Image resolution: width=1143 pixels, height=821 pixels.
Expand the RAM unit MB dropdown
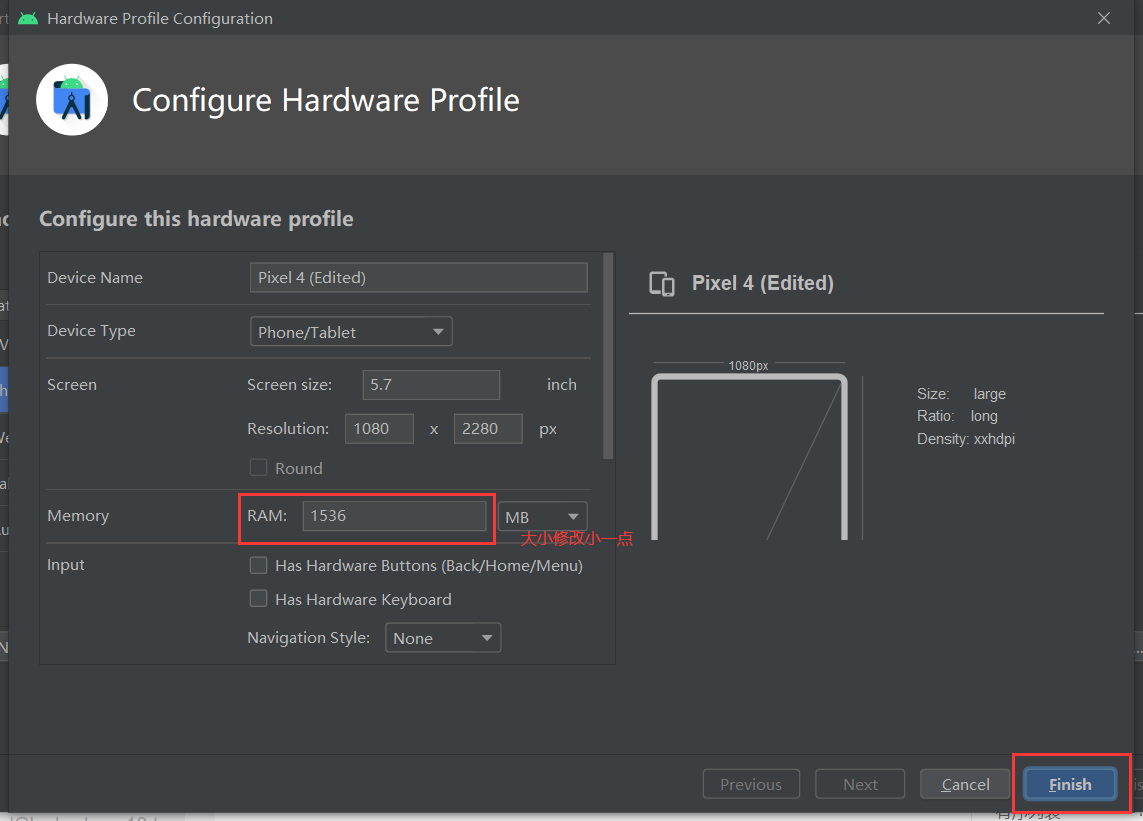click(x=543, y=517)
